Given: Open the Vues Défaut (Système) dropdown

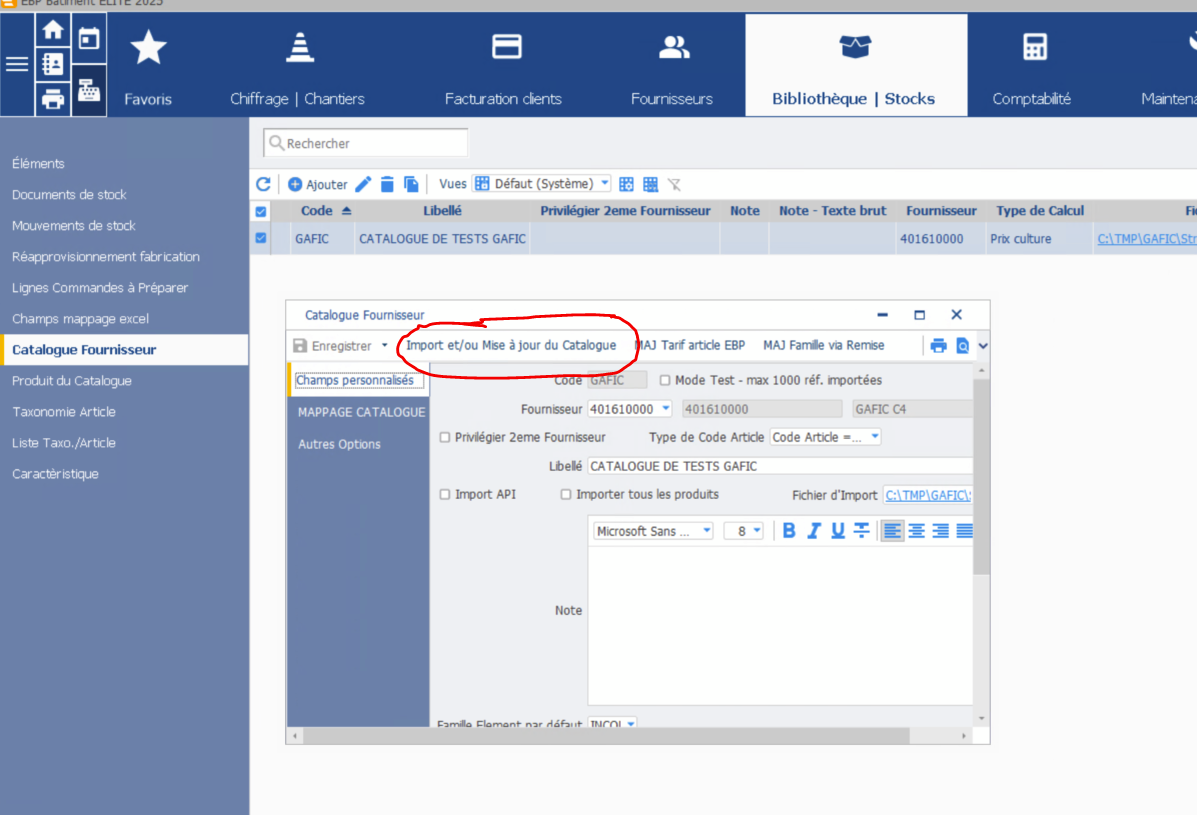Looking at the screenshot, I should (x=541, y=184).
